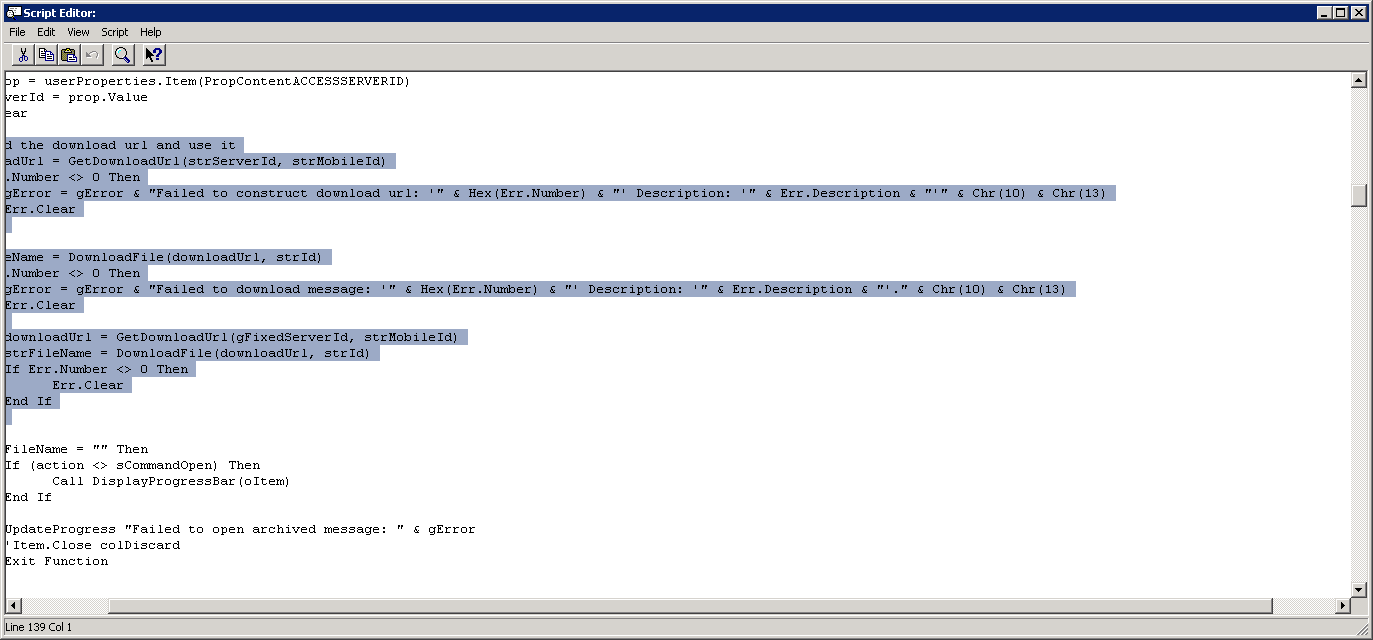Minimize the Script Editor window
This screenshot has height=640, width=1373.
click(1325, 13)
